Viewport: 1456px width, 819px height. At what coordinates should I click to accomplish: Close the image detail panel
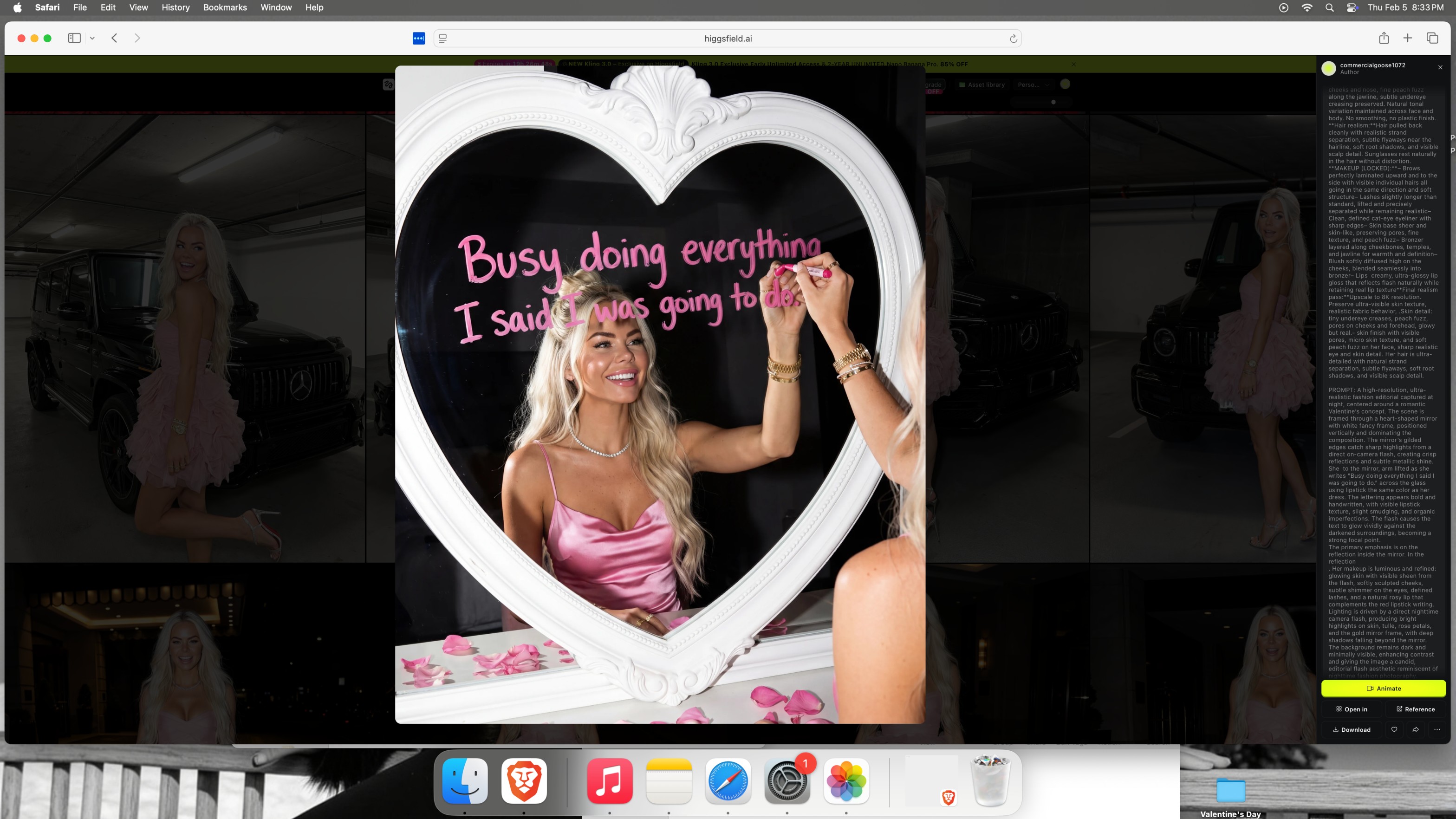point(1440,67)
